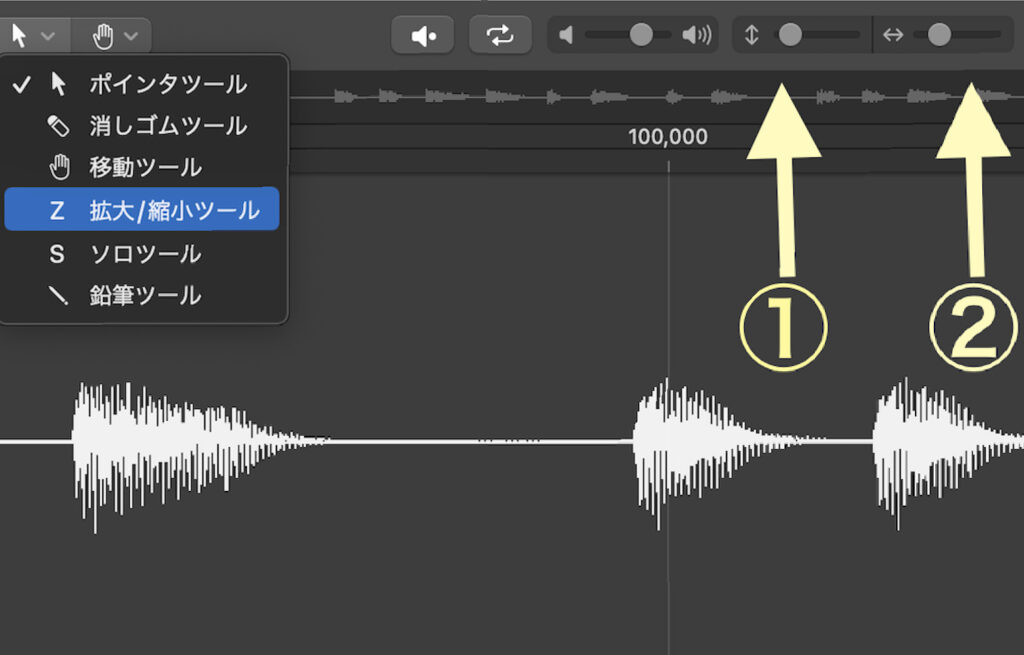
Task: Choose ソロツール from the tool list
Action: [145, 254]
